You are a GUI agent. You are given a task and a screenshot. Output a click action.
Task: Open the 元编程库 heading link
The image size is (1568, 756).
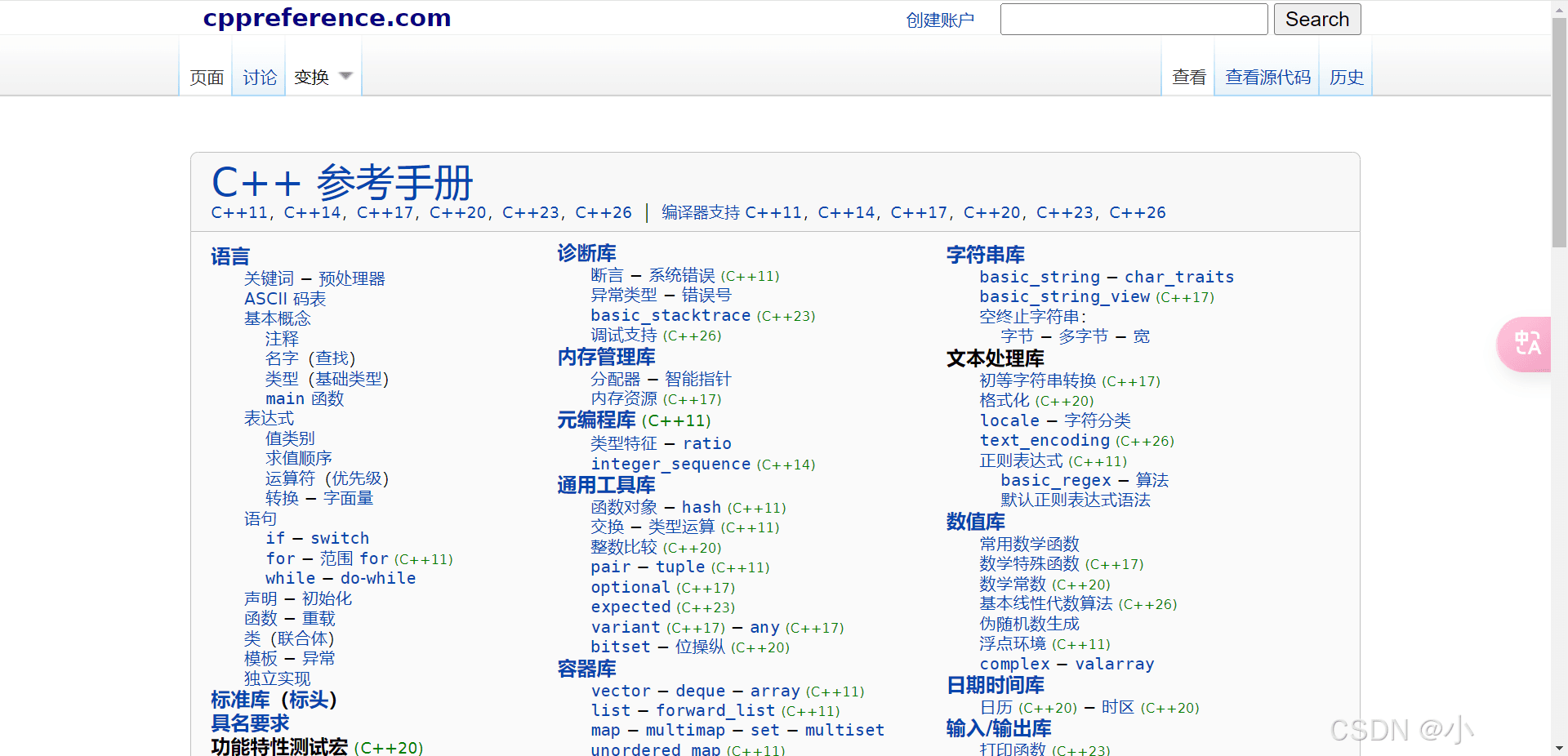596,420
